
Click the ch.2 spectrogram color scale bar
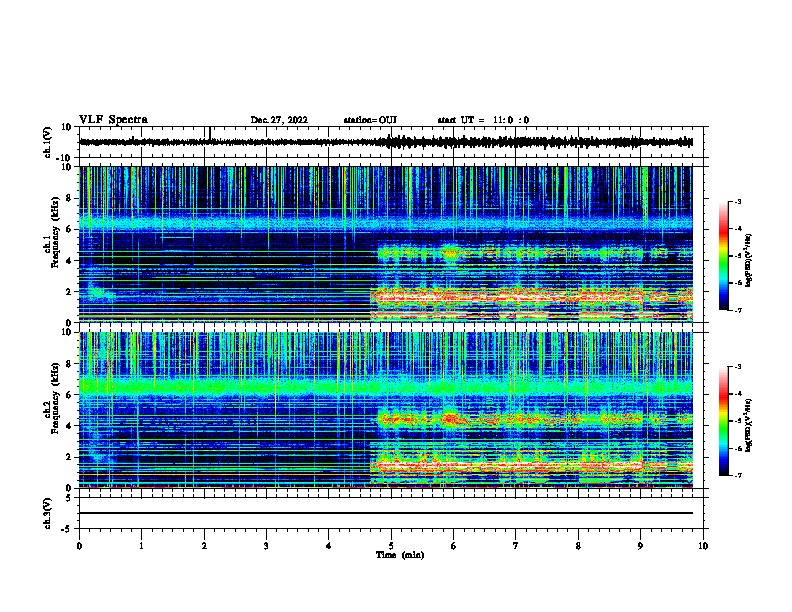[723, 421]
